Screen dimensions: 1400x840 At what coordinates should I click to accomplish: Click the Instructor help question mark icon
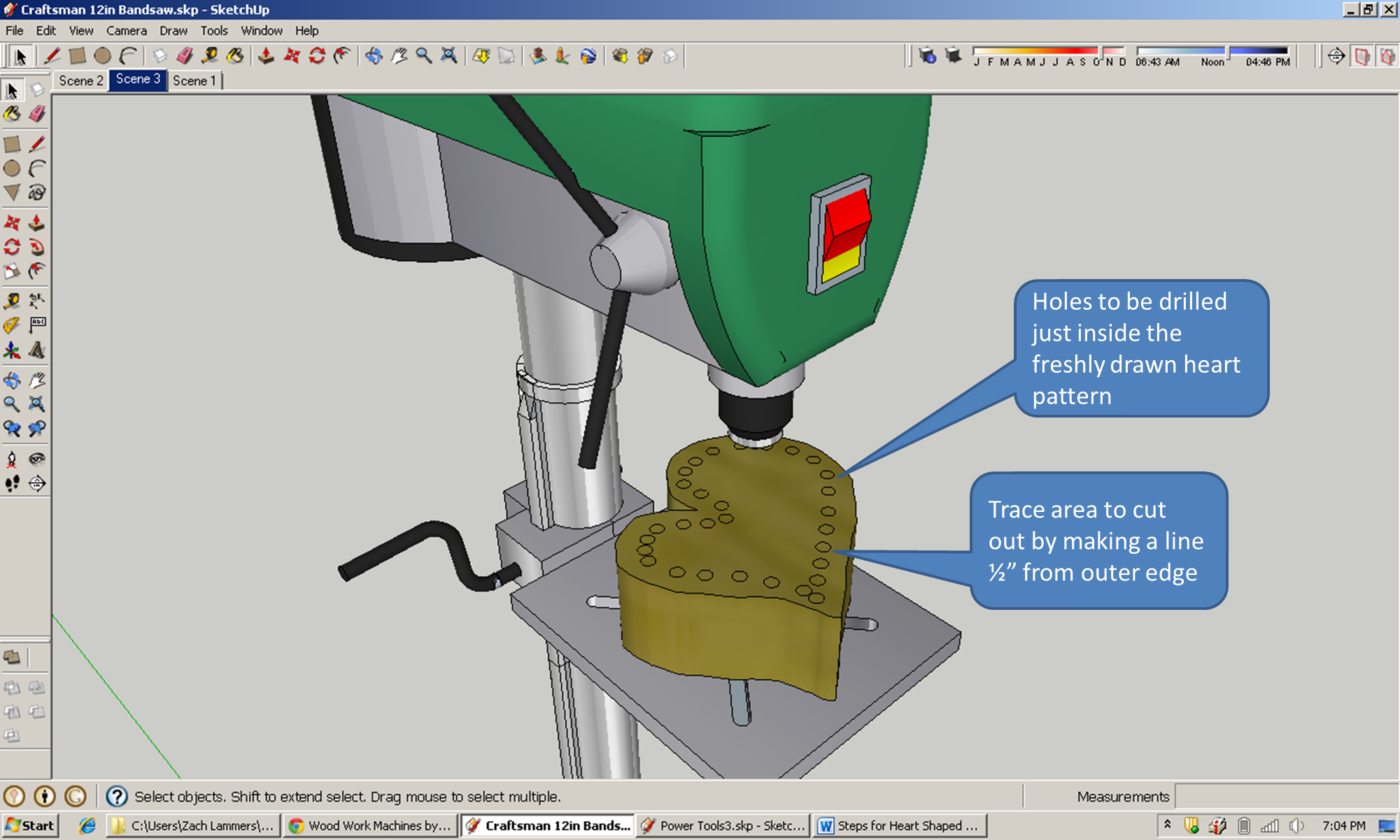click(117, 796)
